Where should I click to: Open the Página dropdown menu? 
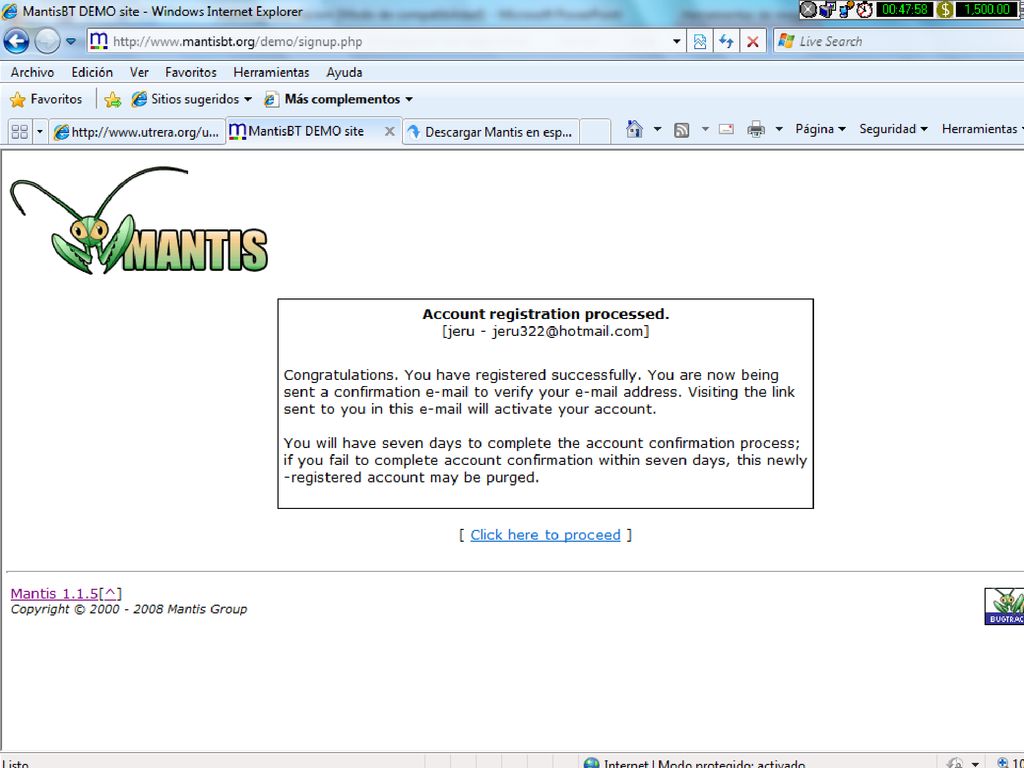820,129
